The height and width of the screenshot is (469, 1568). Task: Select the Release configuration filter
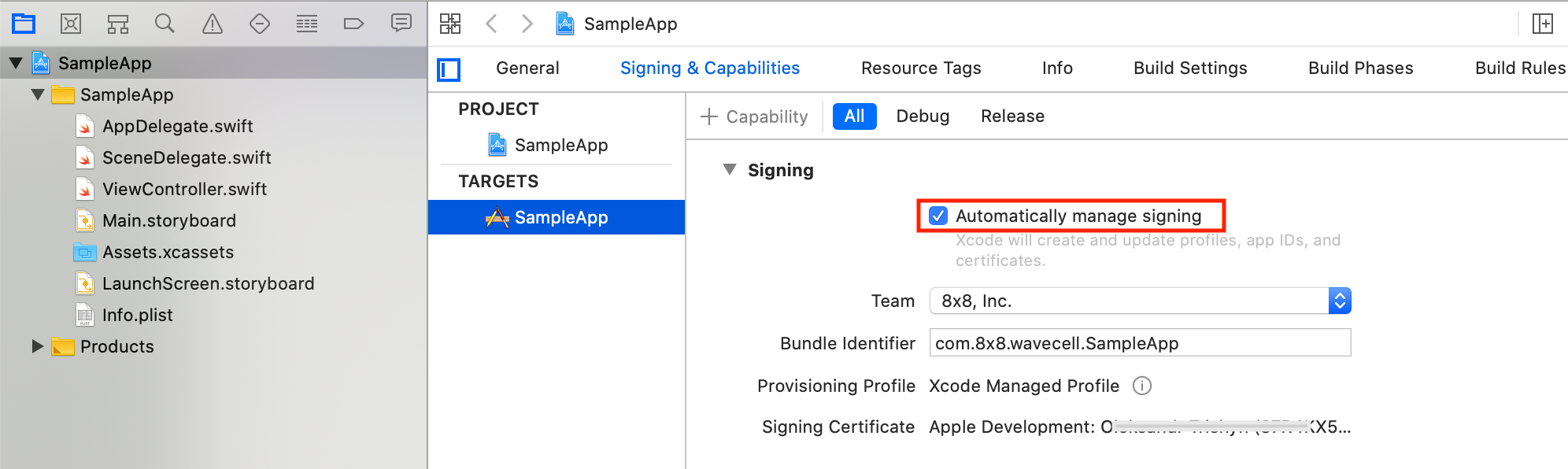(1012, 116)
